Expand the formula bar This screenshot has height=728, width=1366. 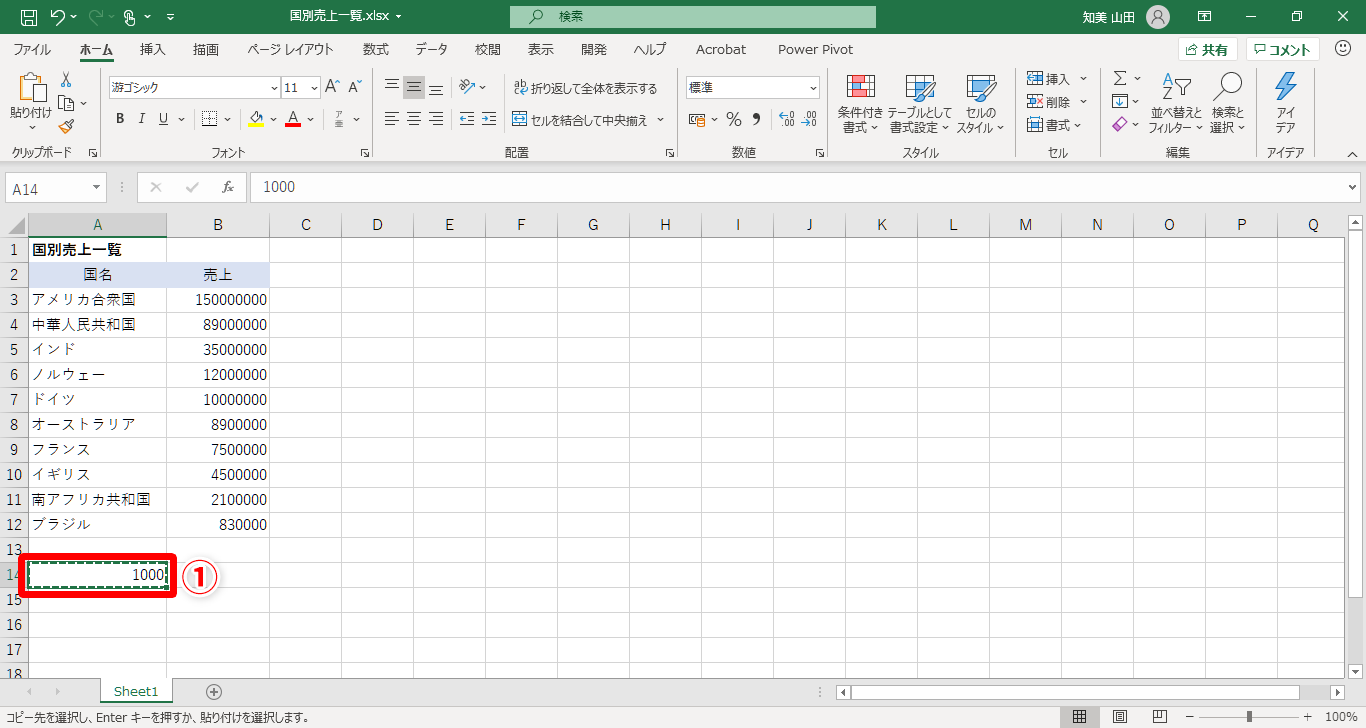[1353, 187]
